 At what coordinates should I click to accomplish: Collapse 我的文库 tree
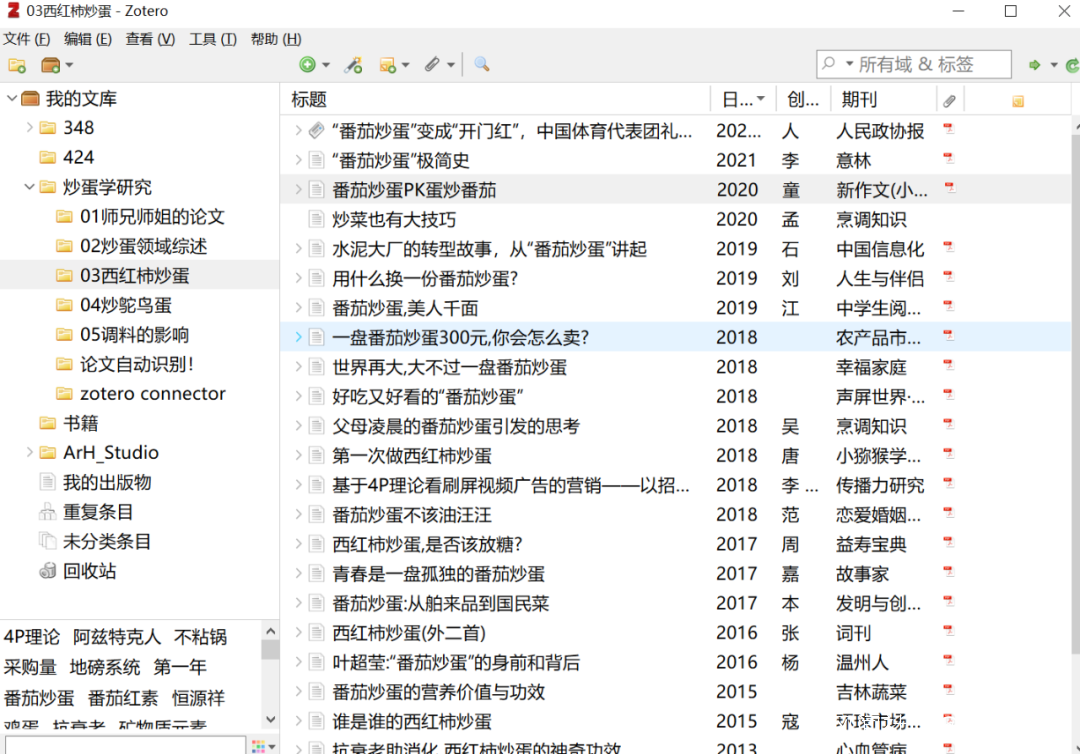pos(11,98)
